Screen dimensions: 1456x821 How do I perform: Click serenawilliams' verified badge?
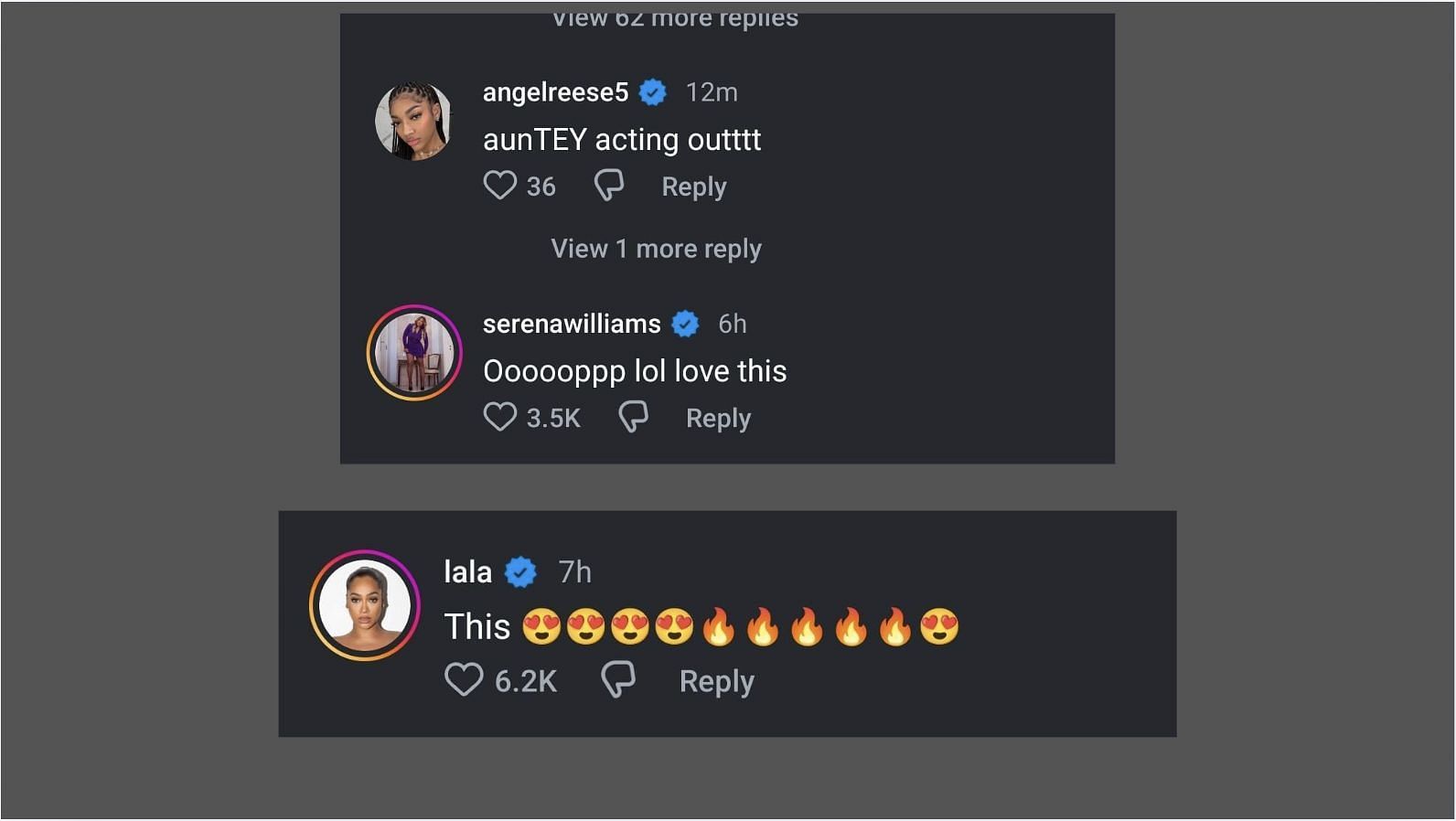pos(685,324)
